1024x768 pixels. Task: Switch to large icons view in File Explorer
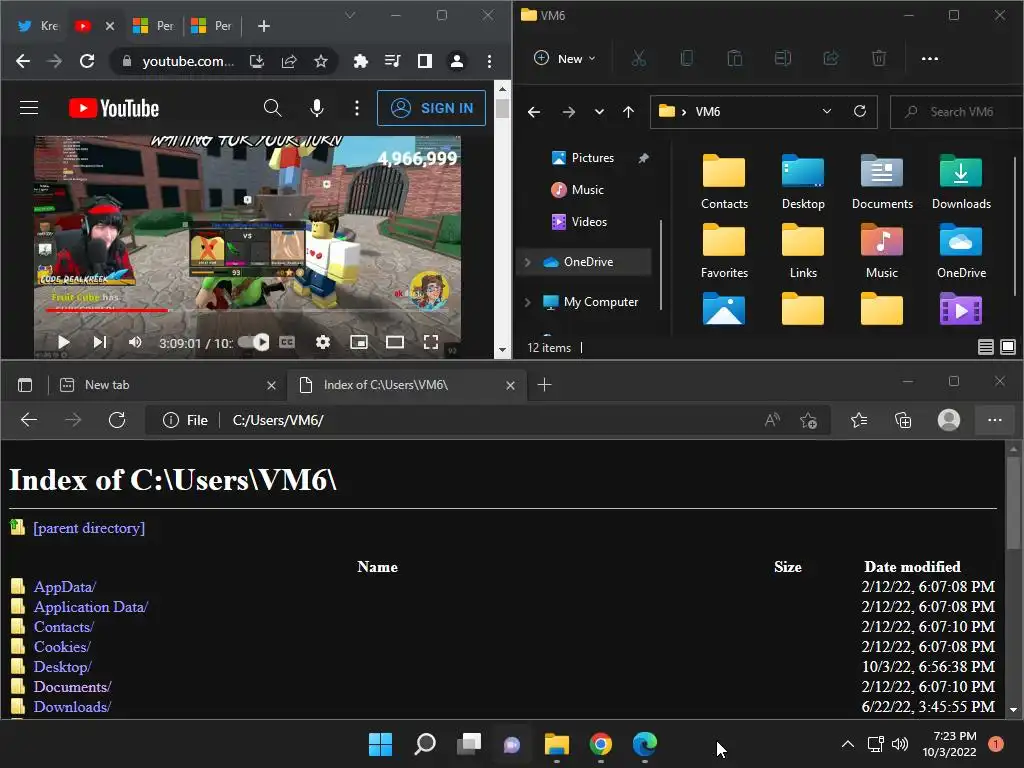click(1008, 347)
